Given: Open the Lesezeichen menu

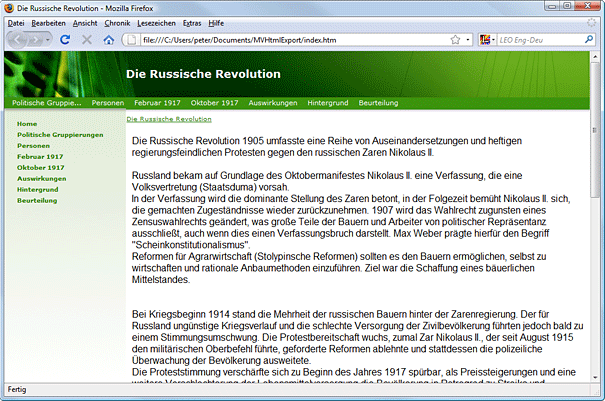Looking at the screenshot, I should (156, 23).
